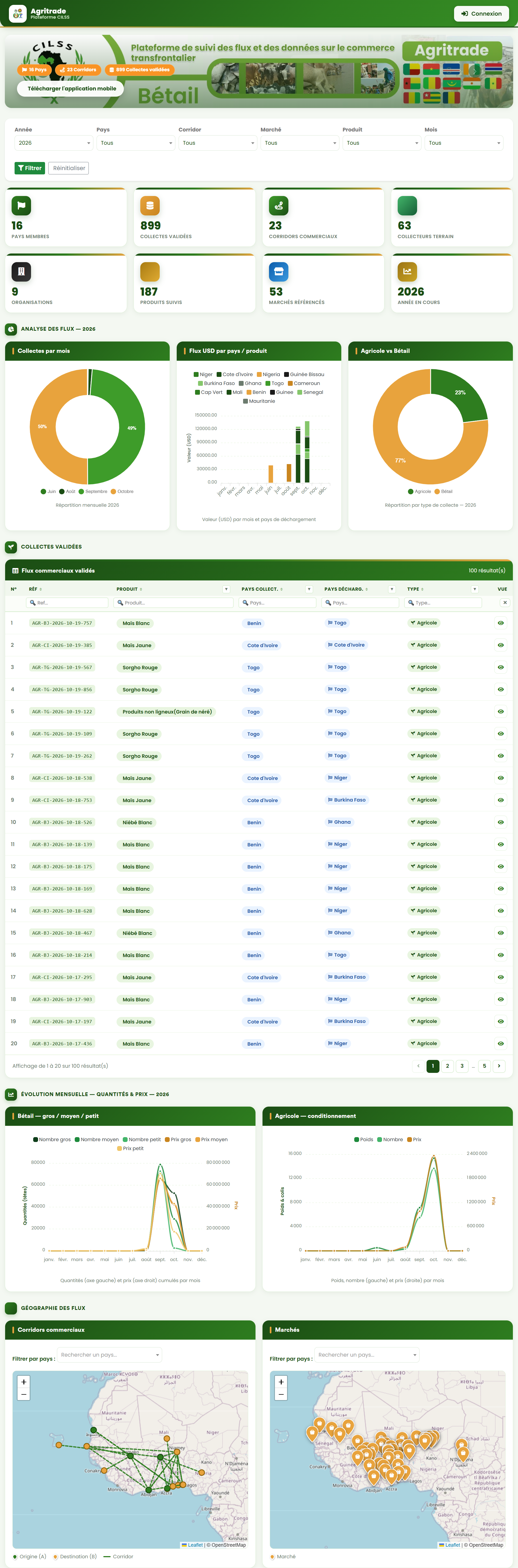Zoom out on the Marchés map
The height and width of the screenshot is (1568, 518).
click(x=281, y=1394)
